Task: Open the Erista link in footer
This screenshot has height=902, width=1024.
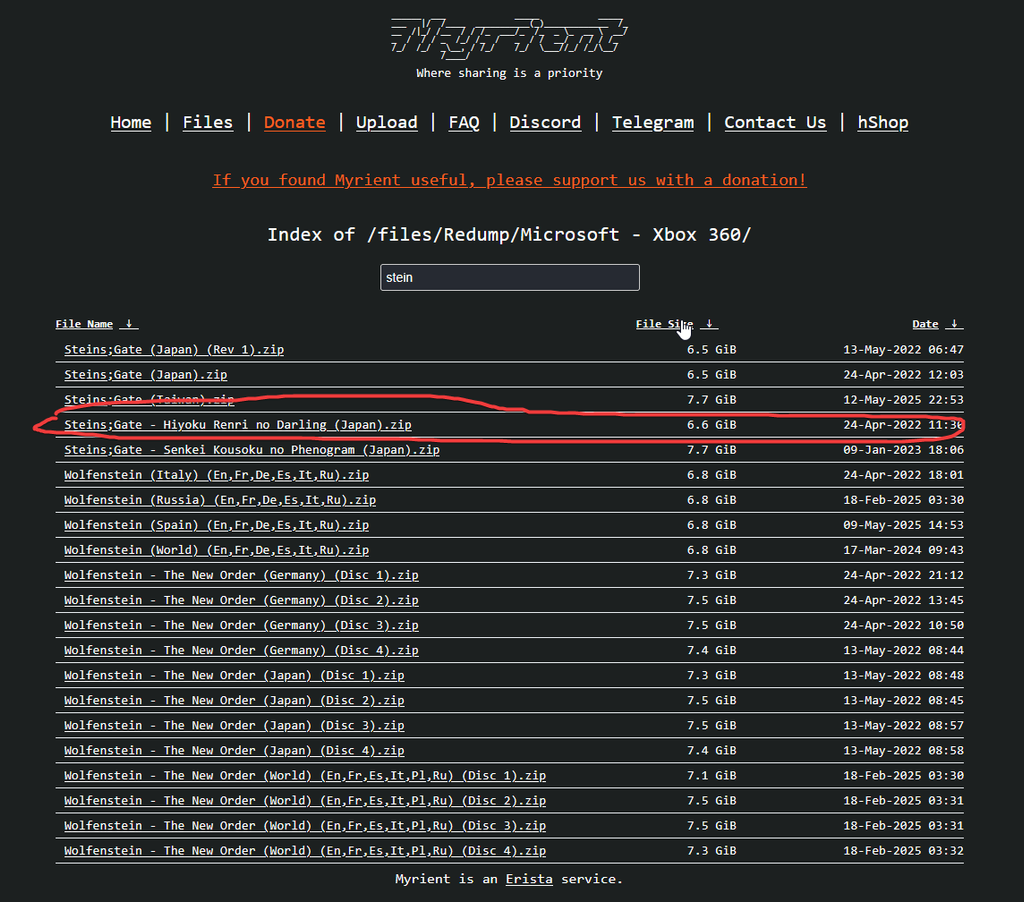Action: pyautogui.click(x=529, y=879)
